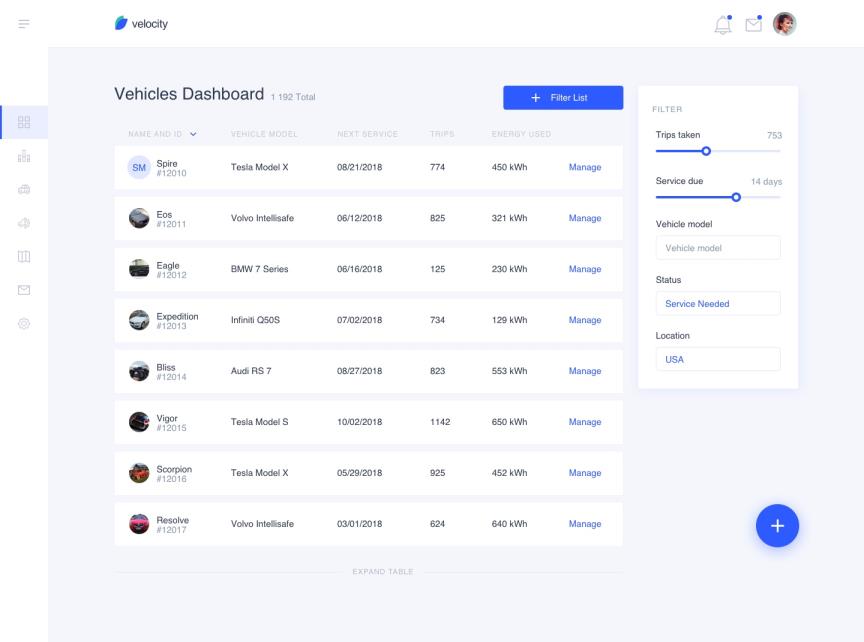Open the hamburger menu in top-left corner
The height and width of the screenshot is (642, 864).
pos(23,24)
